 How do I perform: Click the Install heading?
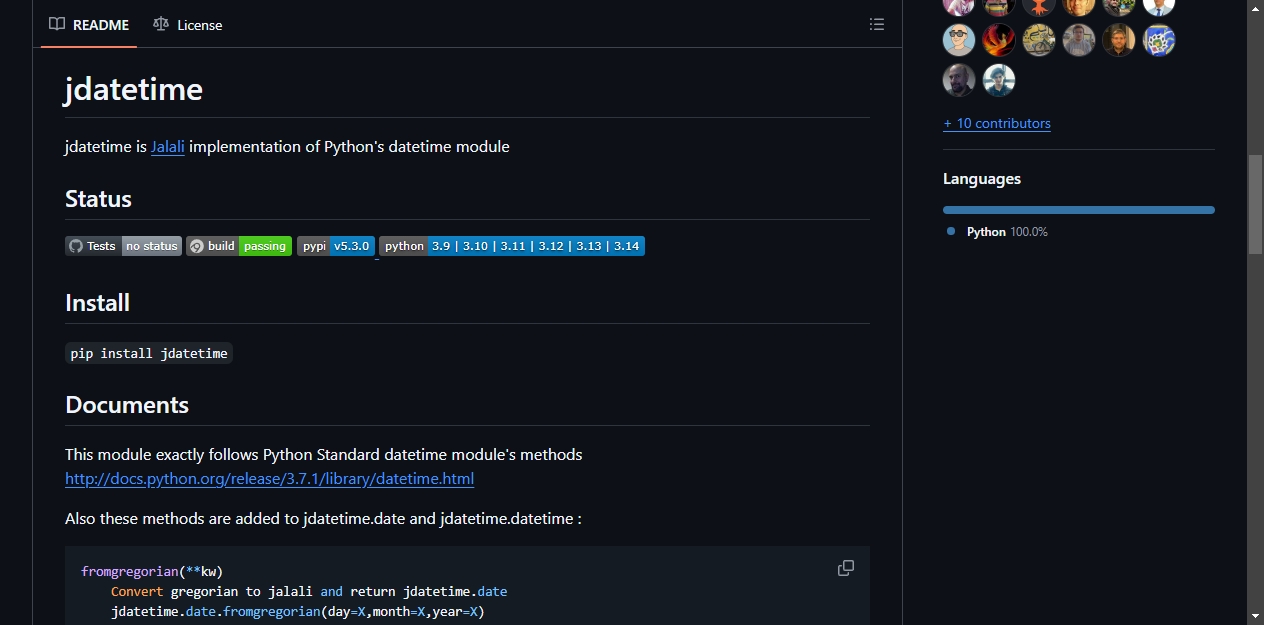click(97, 303)
